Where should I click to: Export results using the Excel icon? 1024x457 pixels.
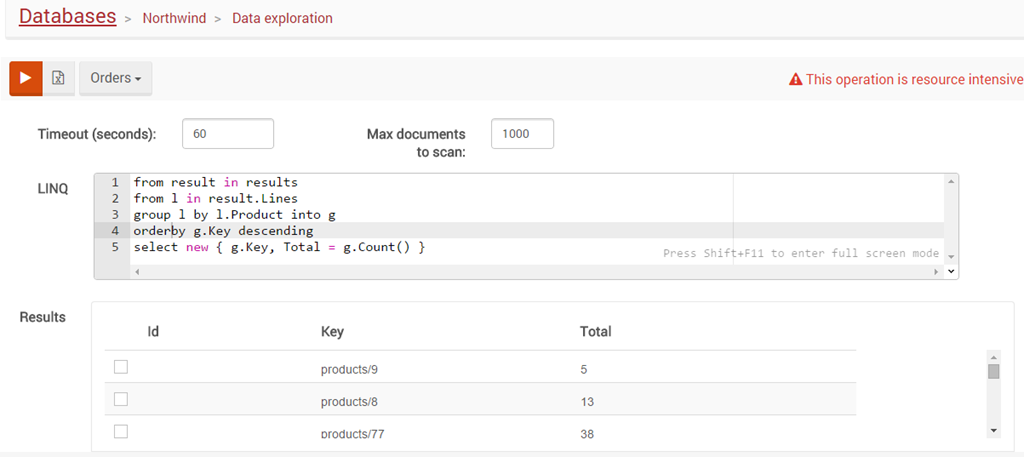point(59,78)
